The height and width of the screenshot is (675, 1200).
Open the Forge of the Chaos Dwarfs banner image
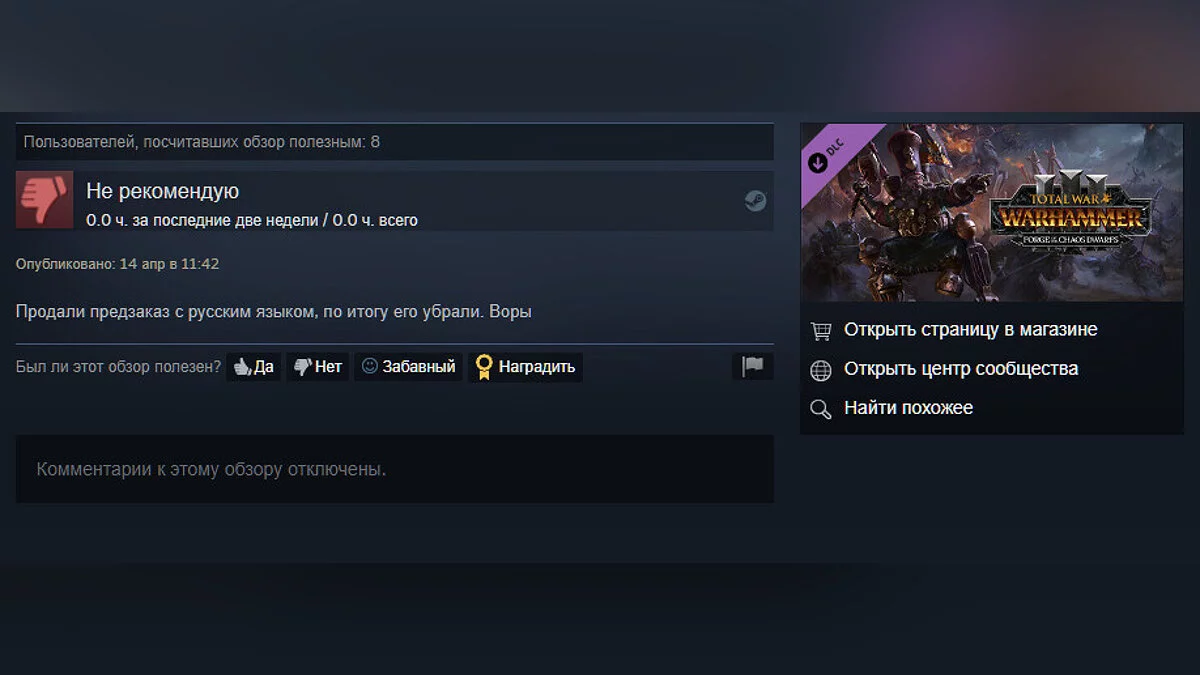click(x=992, y=213)
